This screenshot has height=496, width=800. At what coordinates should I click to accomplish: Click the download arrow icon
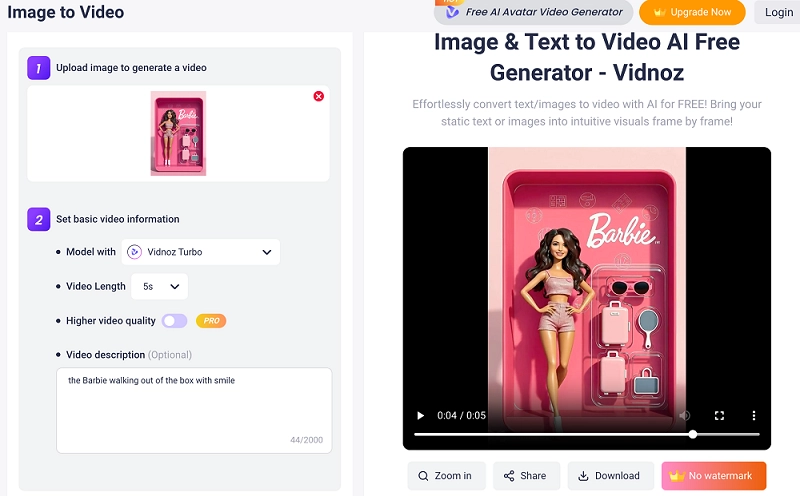pyautogui.click(x=583, y=476)
